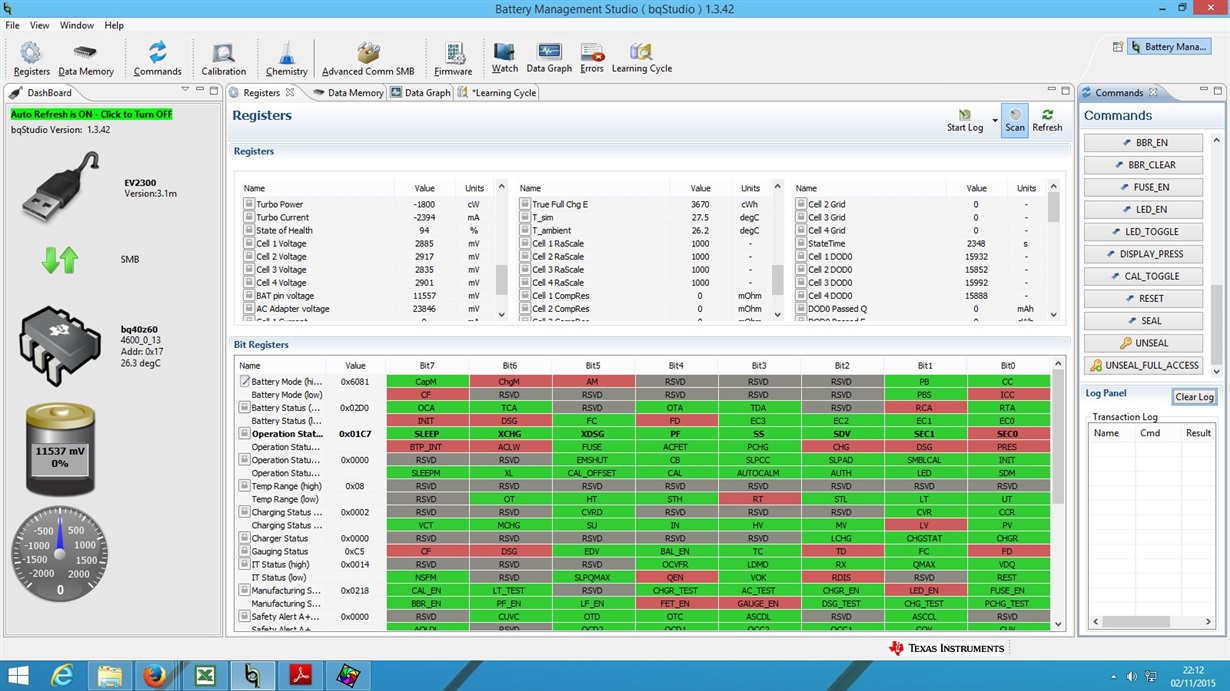Minimize the Commands panel
Screen dimensions: 1230x691
tap(1203, 91)
